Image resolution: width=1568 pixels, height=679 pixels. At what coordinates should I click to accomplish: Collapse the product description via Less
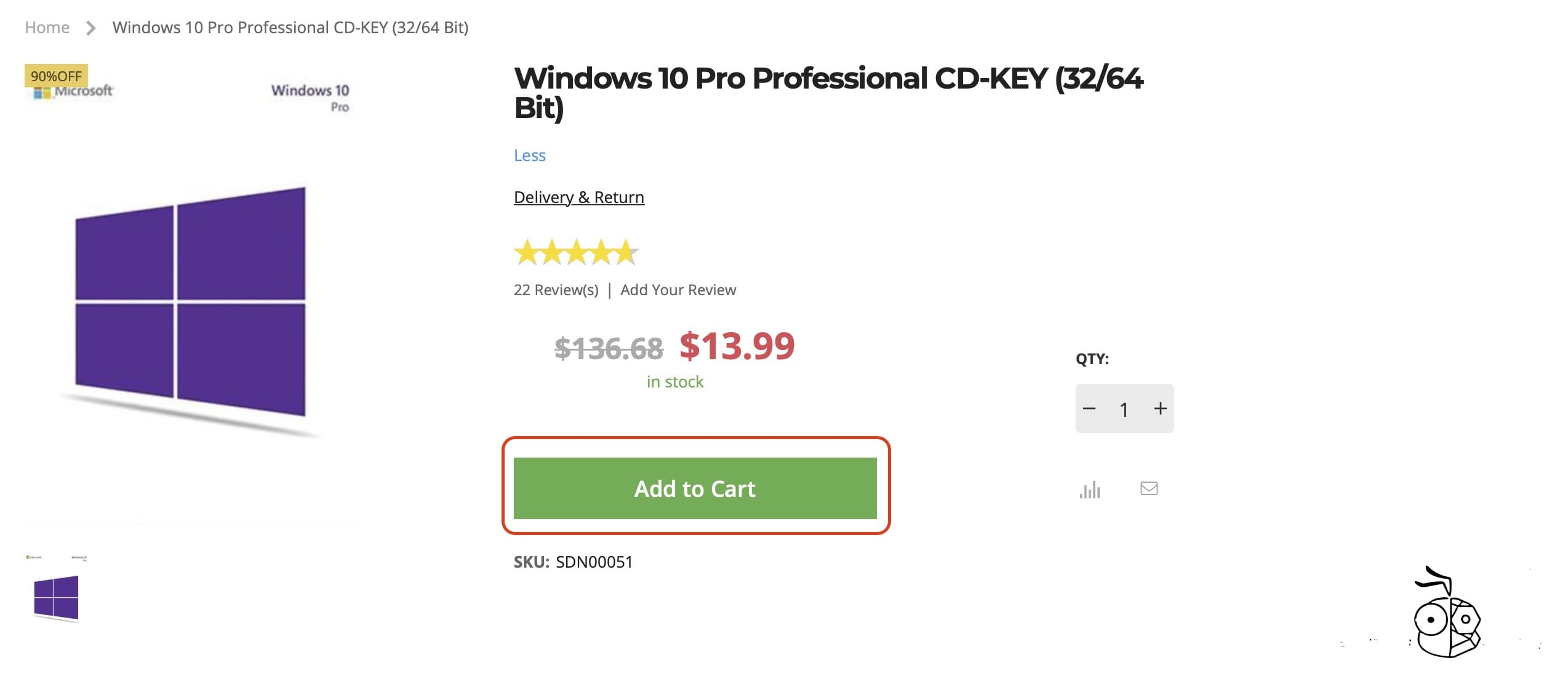pyautogui.click(x=529, y=156)
